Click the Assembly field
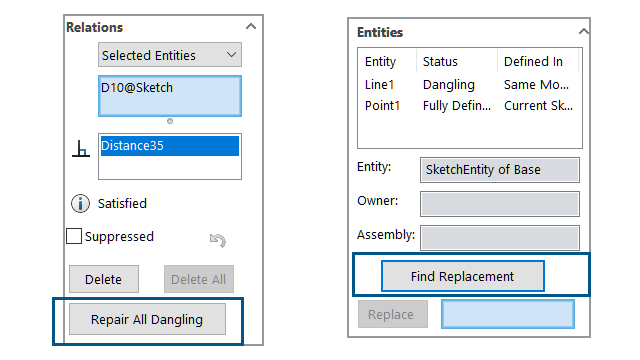This screenshot has width=640, height=360. click(500, 238)
